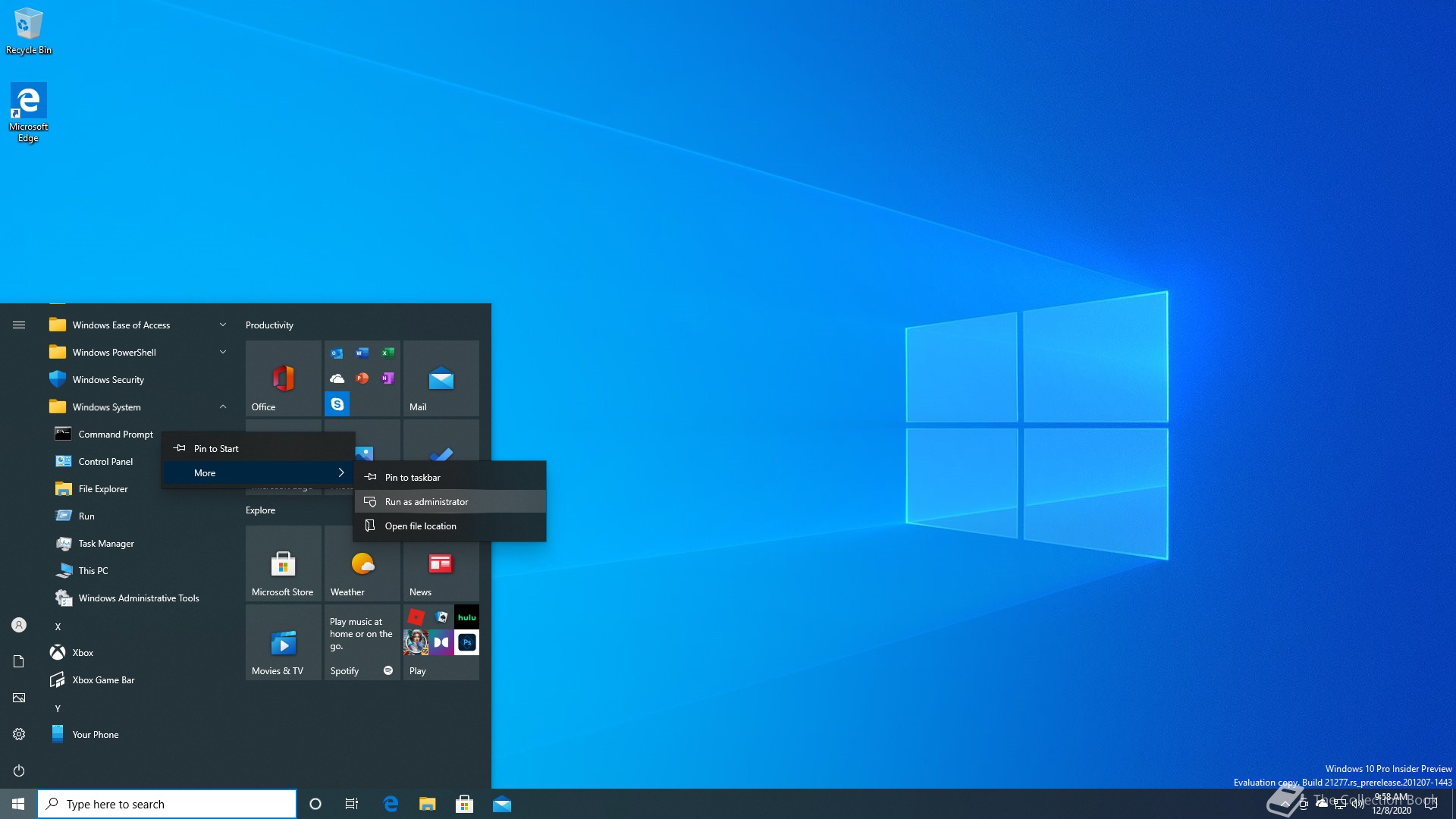The width and height of the screenshot is (1456, 819).
Task: Launch Command Prompt from app list
Action: (x=103, y=434)
